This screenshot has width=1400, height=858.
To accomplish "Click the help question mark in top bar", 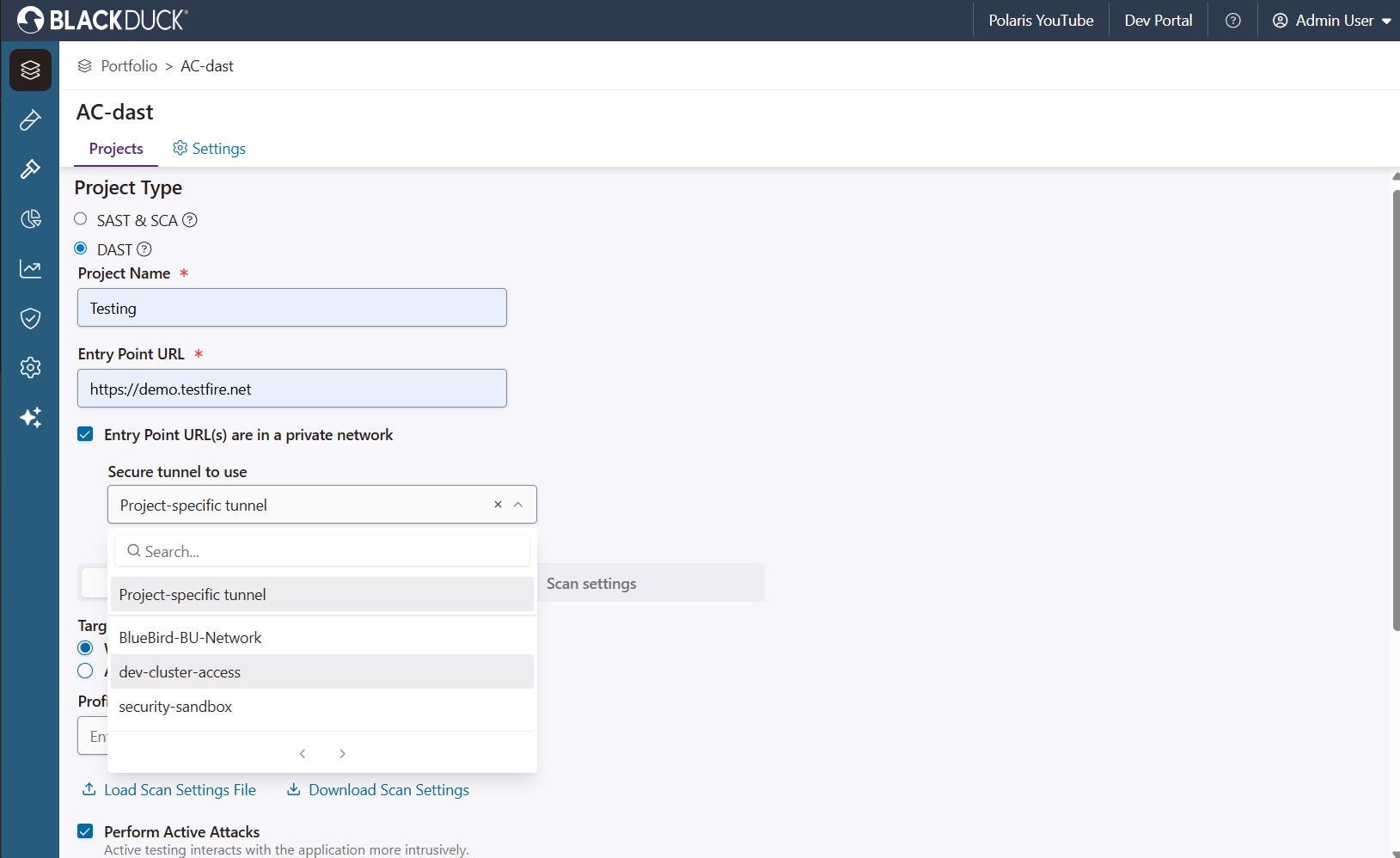I will coord(1233,21).
